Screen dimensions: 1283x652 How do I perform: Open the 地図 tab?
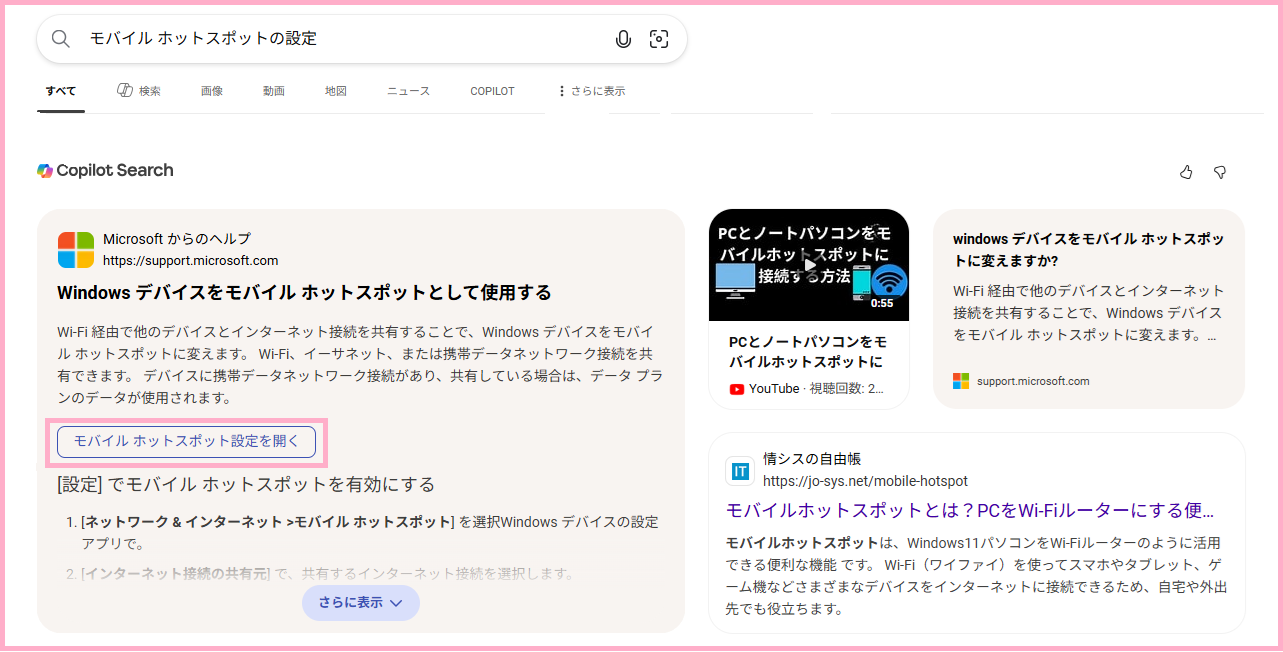pos(336,91)
